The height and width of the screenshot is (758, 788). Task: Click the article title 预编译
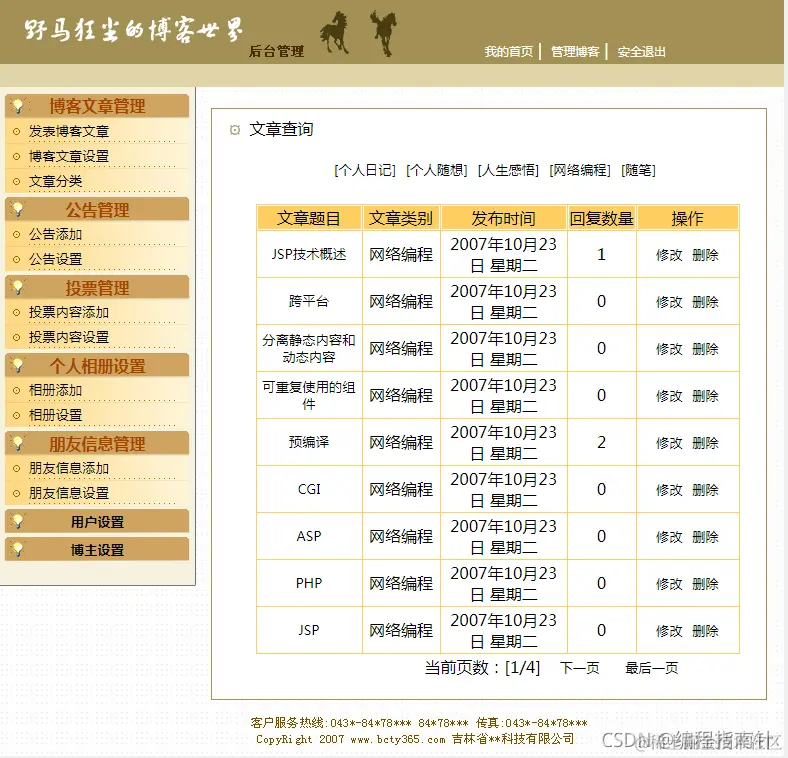[309, 442]
